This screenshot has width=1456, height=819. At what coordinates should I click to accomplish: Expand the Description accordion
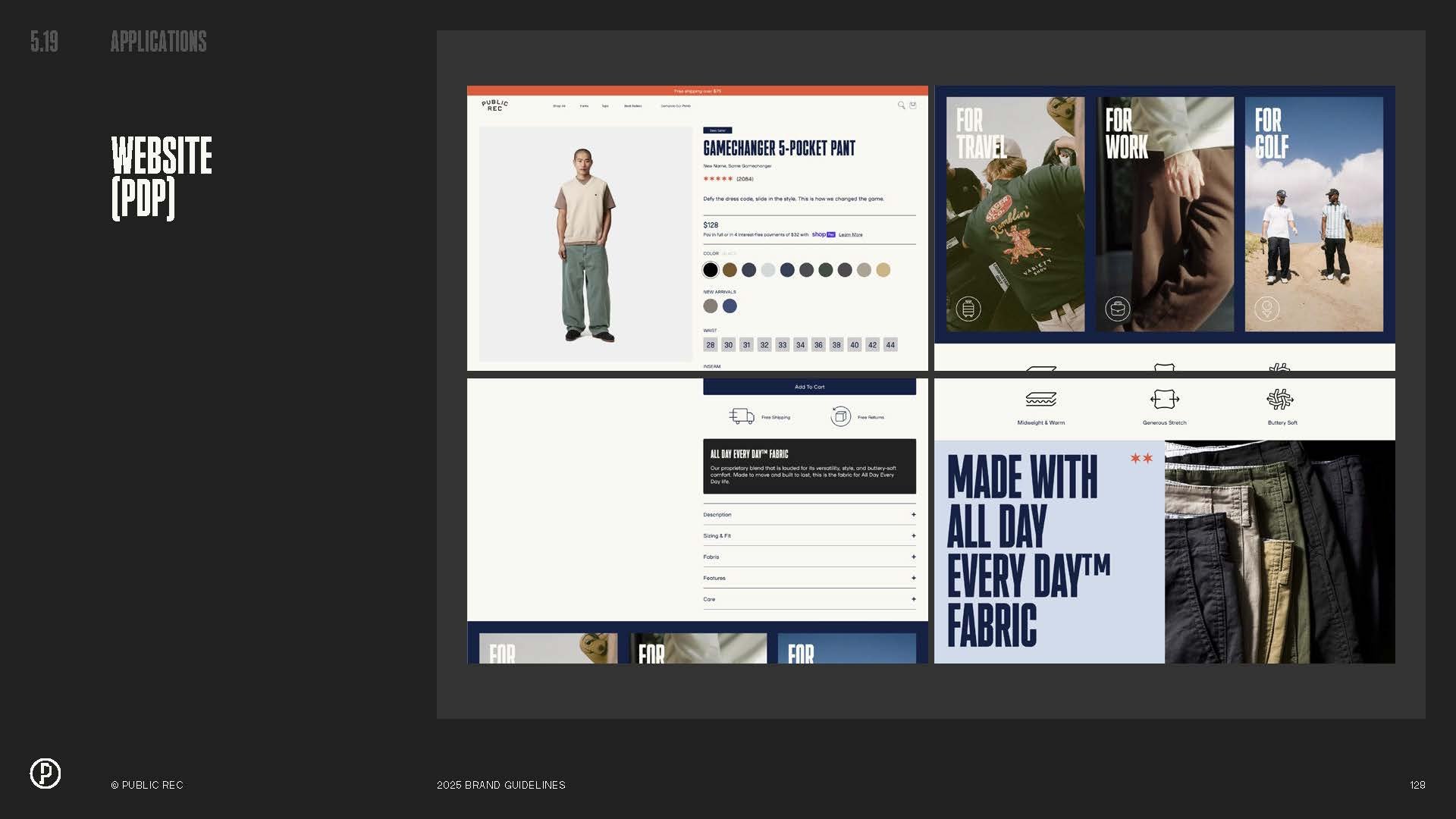[809, 515]
